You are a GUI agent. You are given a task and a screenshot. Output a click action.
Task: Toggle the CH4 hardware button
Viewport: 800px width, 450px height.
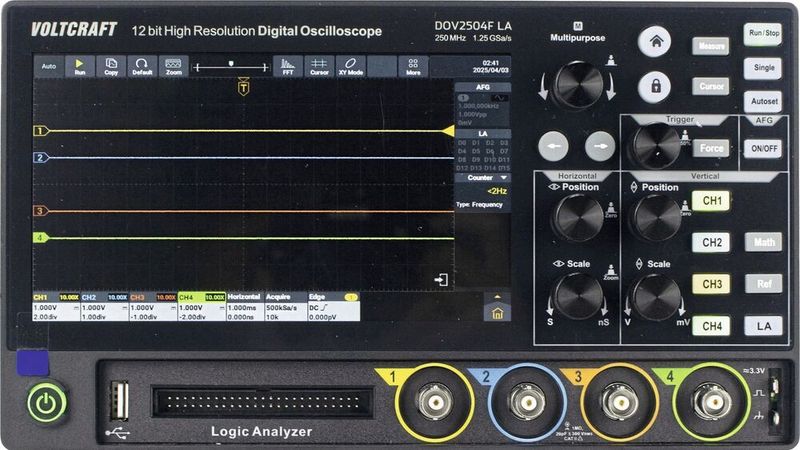(712, 326)
